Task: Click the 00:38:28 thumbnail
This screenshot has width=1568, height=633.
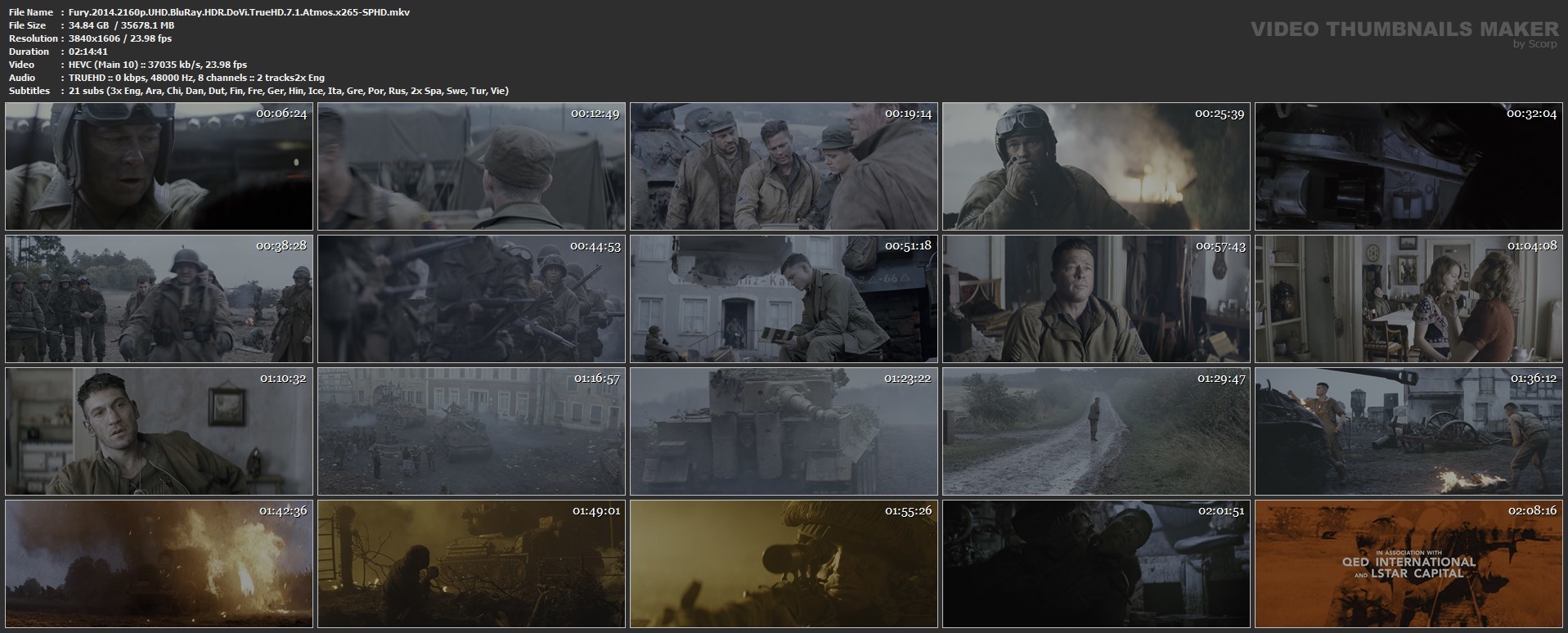Action: tap(159, 299)
